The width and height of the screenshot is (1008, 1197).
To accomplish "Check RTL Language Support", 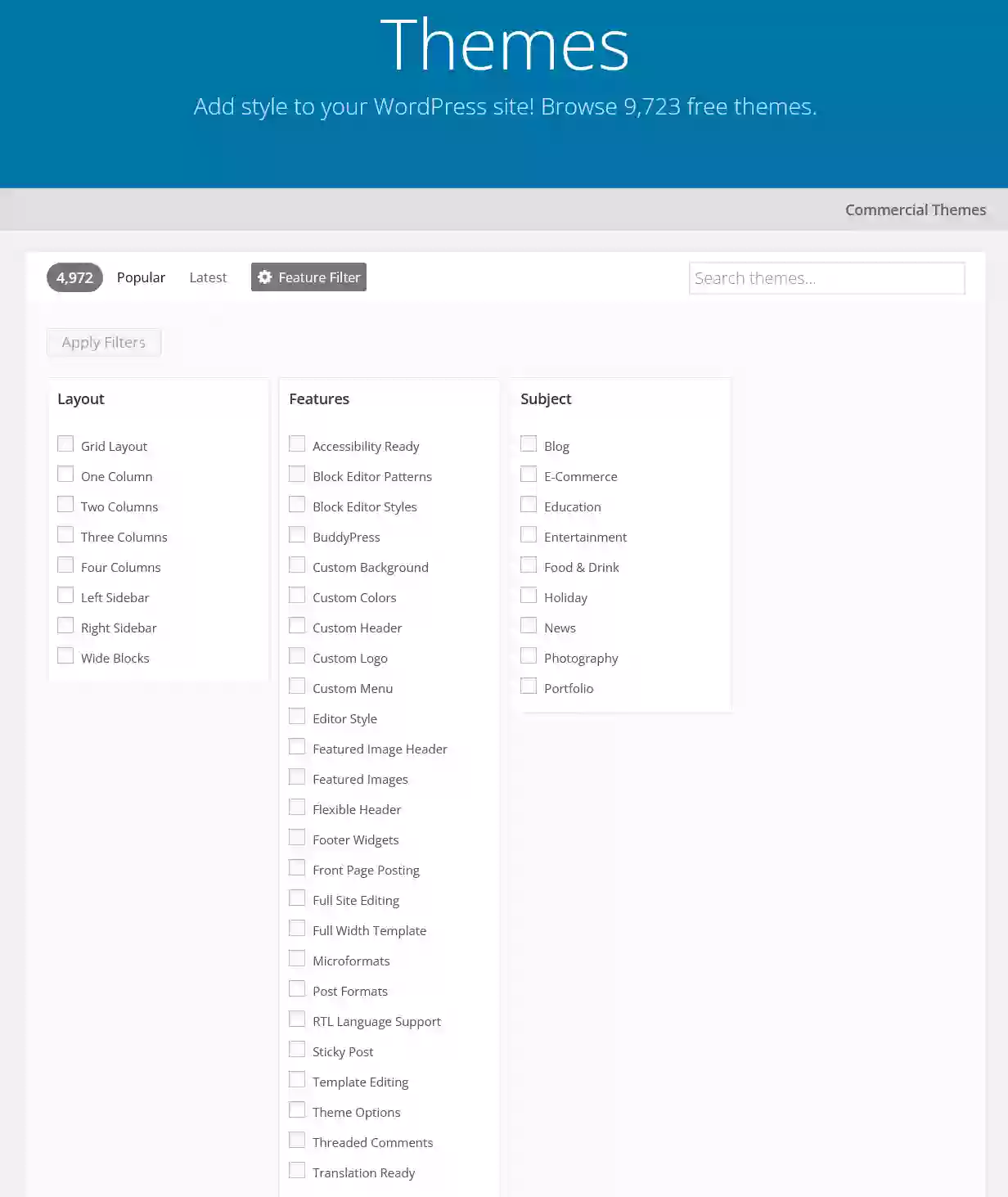I will [x=297, y=1019].
